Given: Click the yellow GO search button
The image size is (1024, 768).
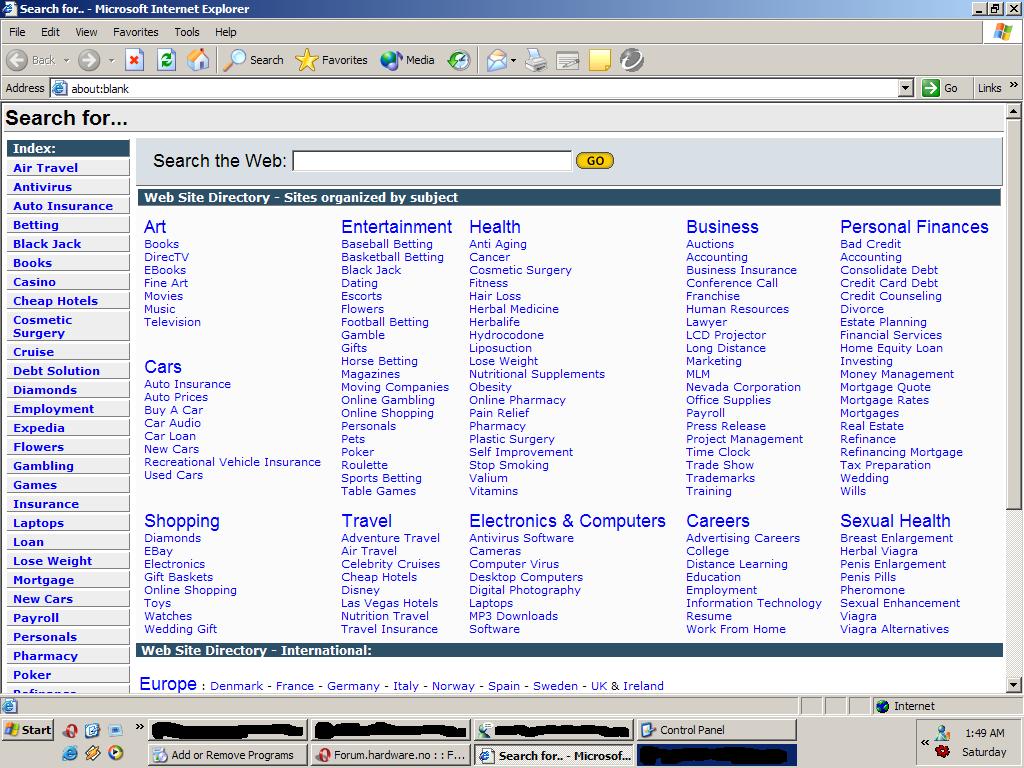Looking at the screenshot, I should (595, 161).
